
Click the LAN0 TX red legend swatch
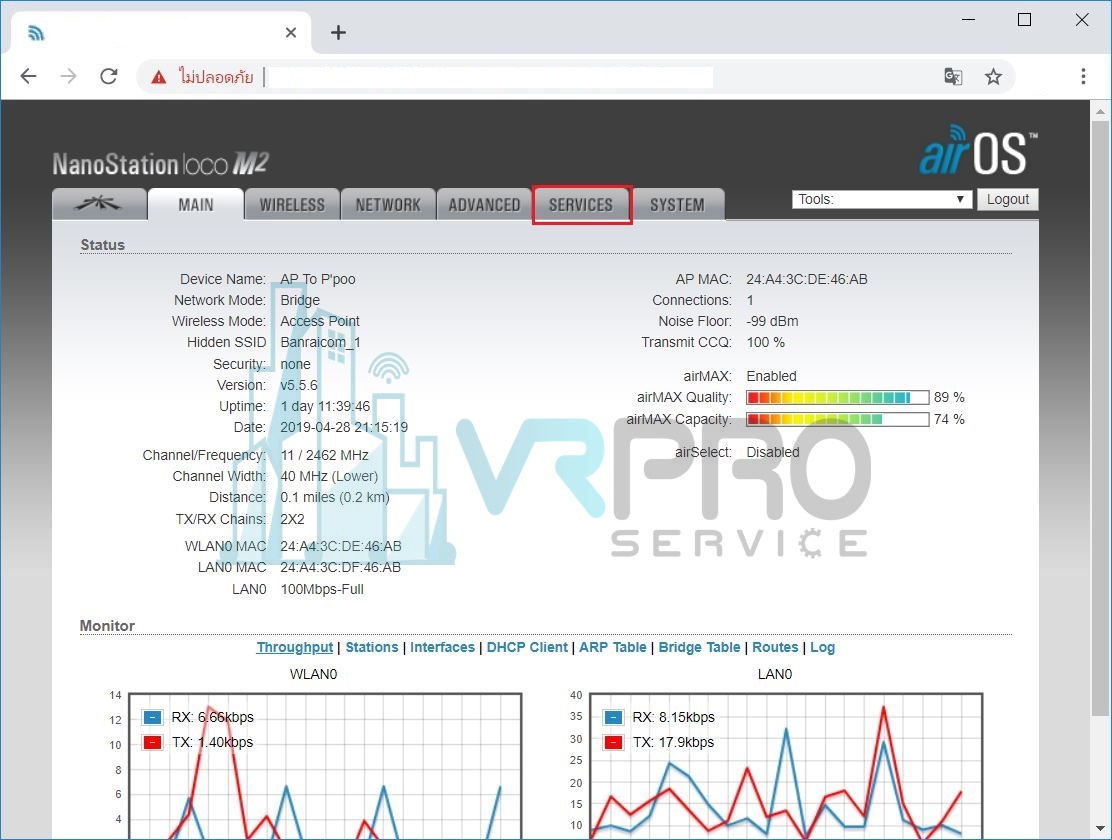click(x=613, y=742)
